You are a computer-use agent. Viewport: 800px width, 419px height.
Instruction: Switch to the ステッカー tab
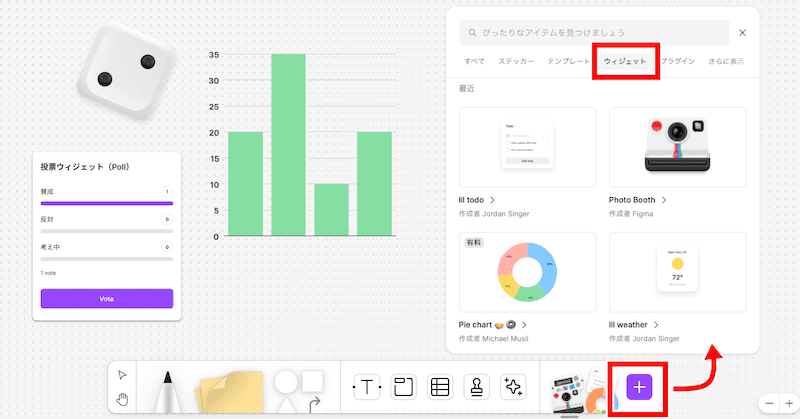click(515, 62)
